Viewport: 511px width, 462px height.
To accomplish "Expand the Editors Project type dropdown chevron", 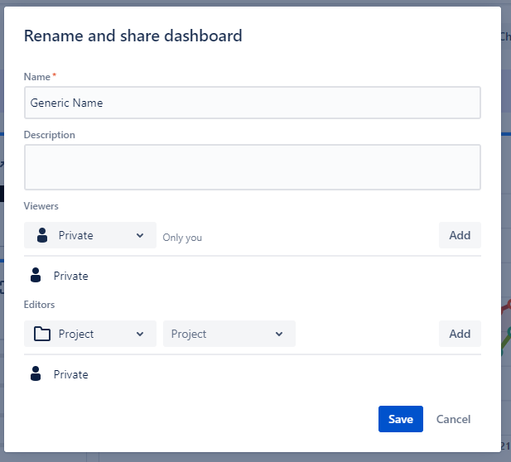I will click(x=140, y=334).
